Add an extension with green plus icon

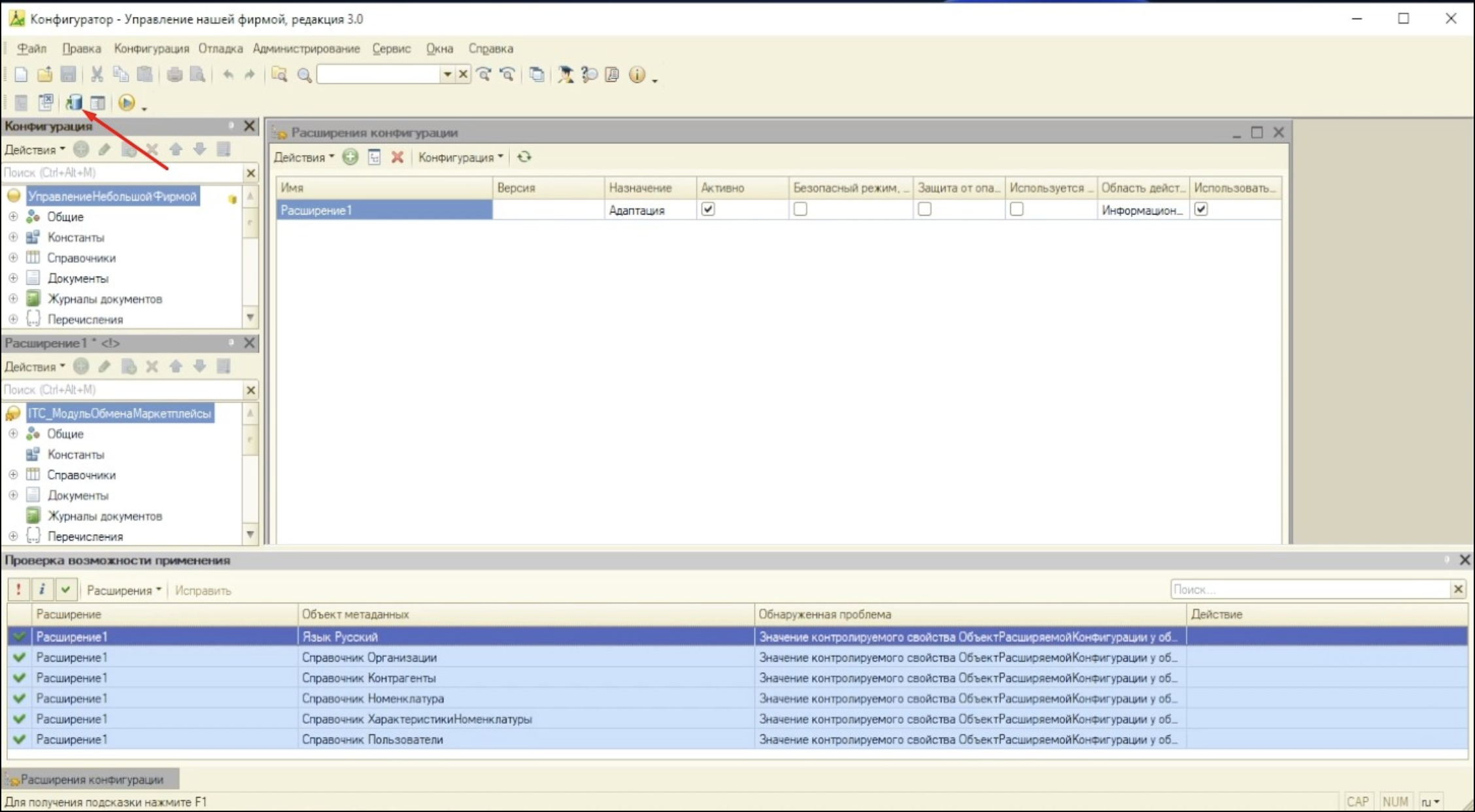coord(350,157)
